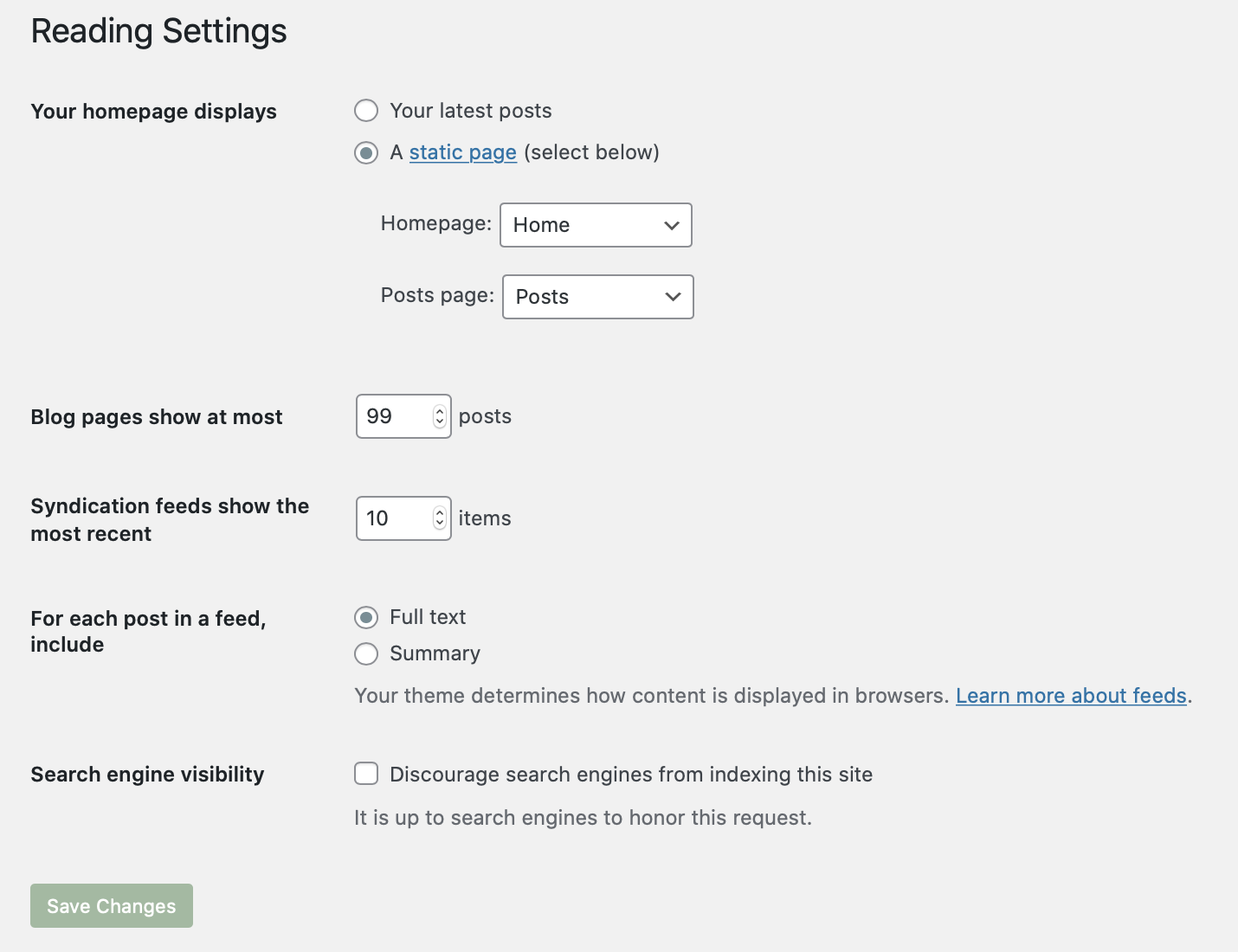
Task: Decrease blog posts count with the down arrow
Action: pyautogui.click(x=440, y=422)
